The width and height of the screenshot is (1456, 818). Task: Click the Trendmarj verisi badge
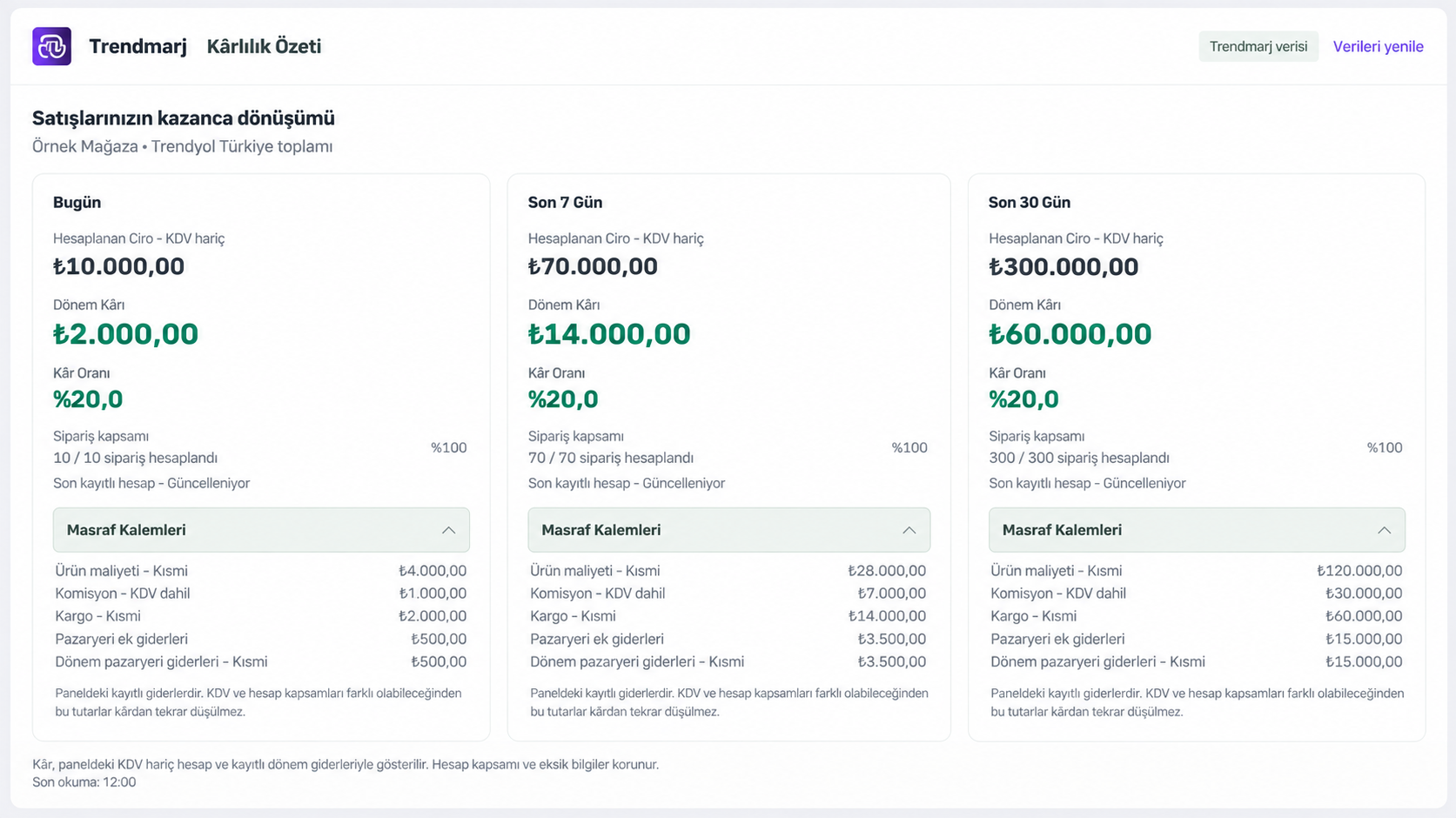[x=1258, y=46]
